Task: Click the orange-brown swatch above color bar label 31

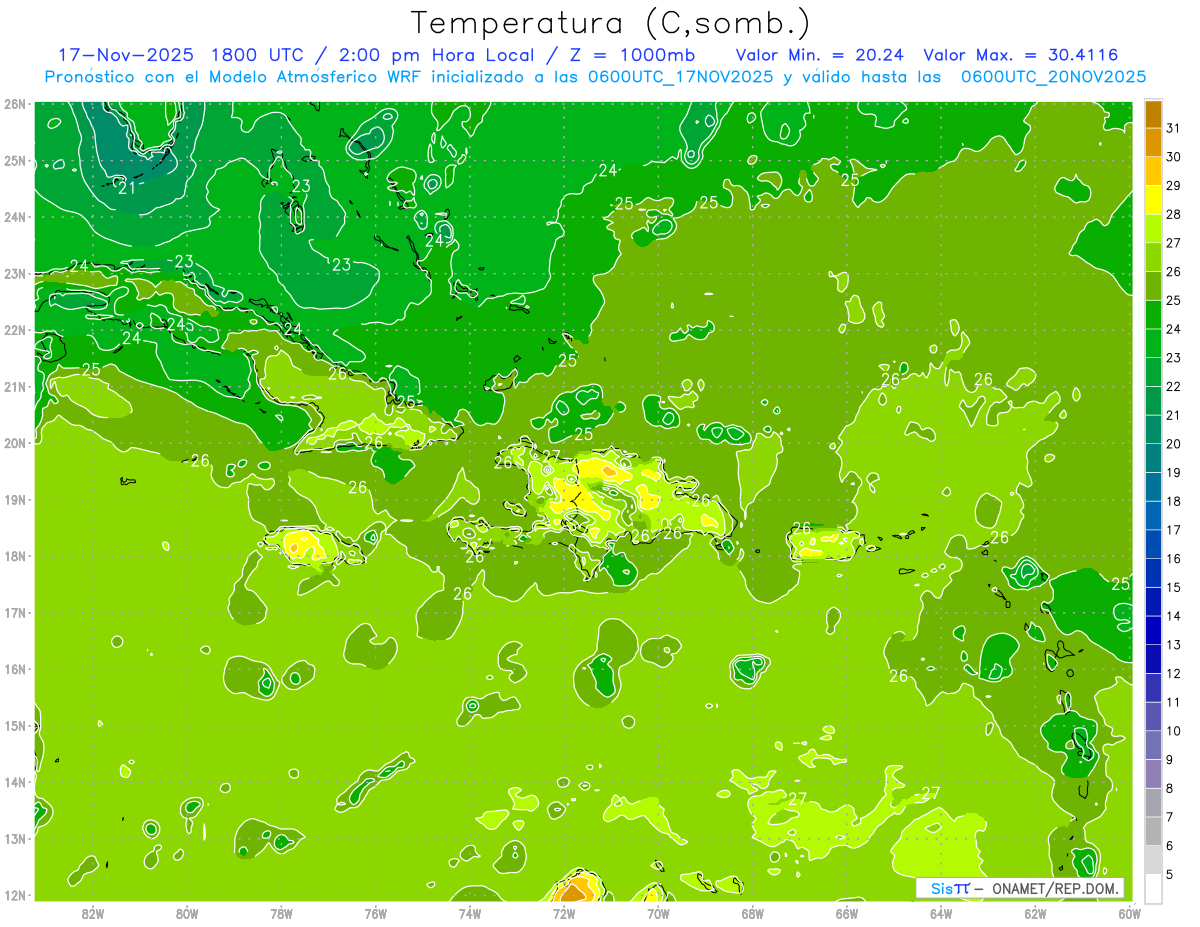Action: click(1153, 114)
